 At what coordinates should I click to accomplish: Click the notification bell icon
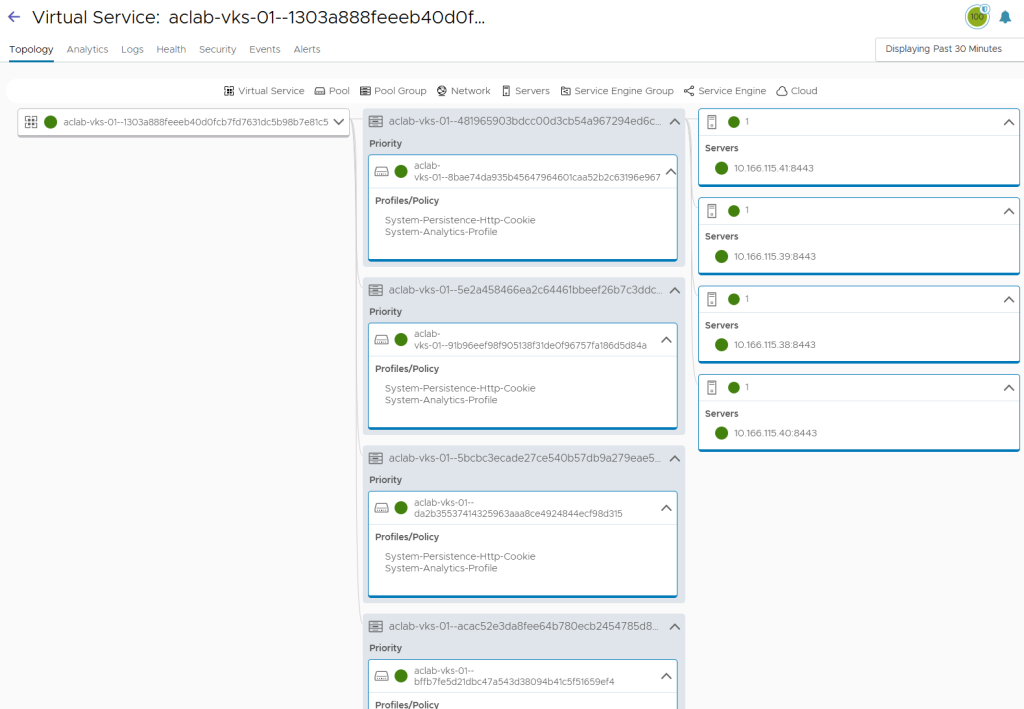click(x=1005, y=17)
